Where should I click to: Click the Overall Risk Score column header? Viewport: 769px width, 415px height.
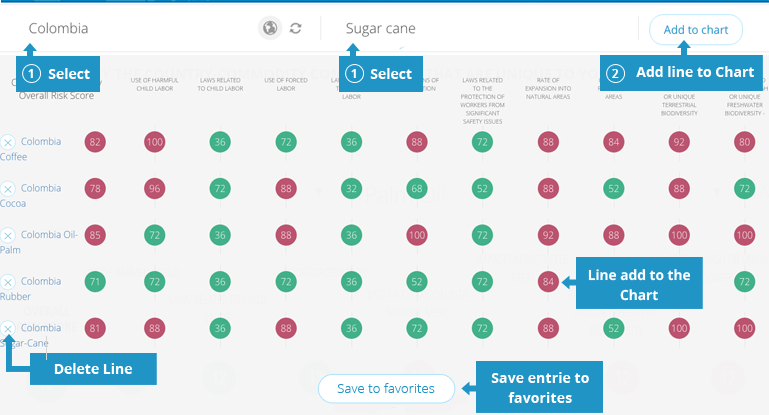(56, 96)
